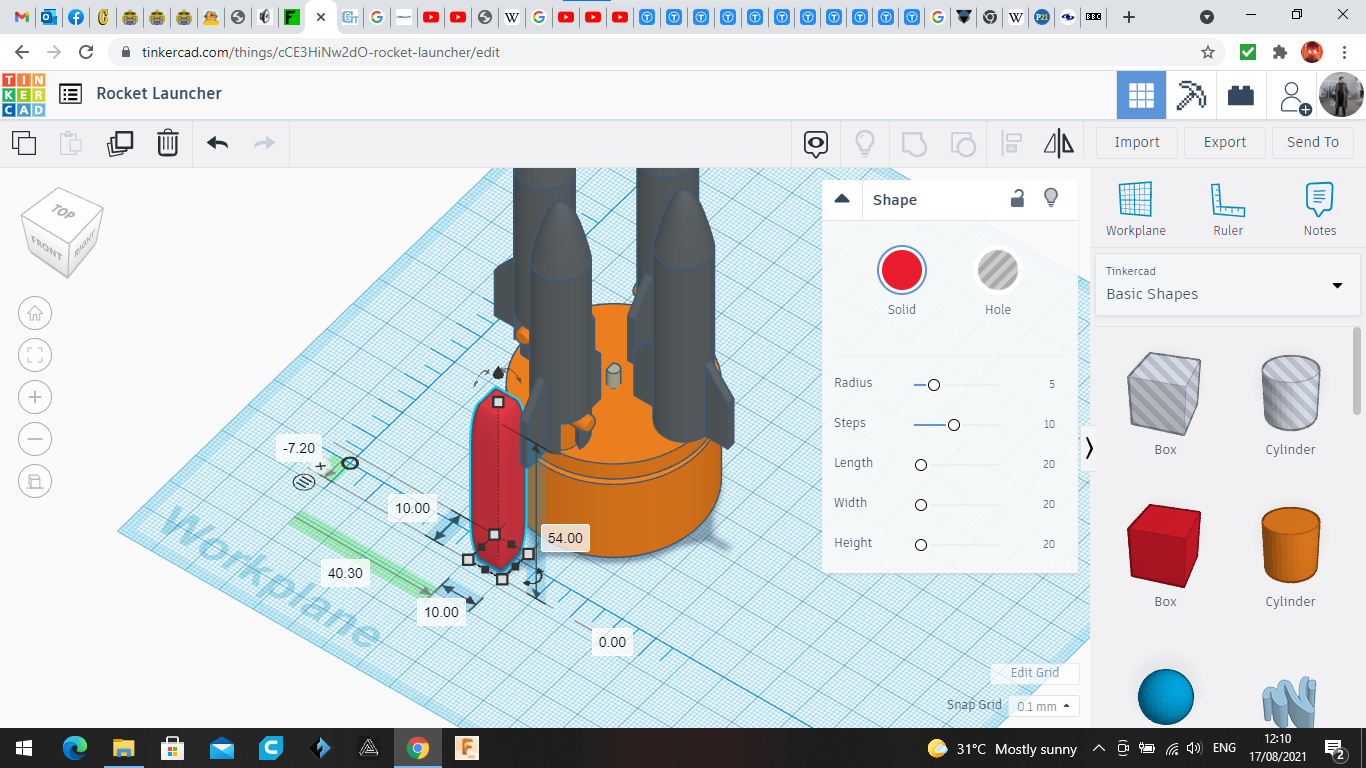Collapse the Shape panel
The image size is (1366, 768).
(x=842, y=199)
